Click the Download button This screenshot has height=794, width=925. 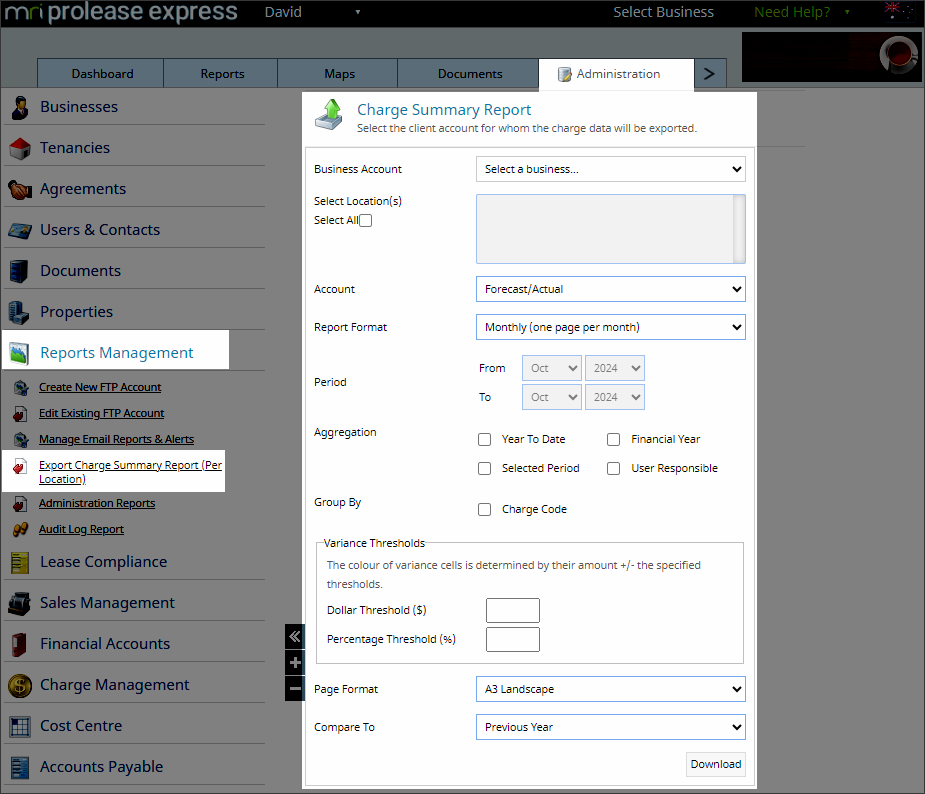point(716,765)
